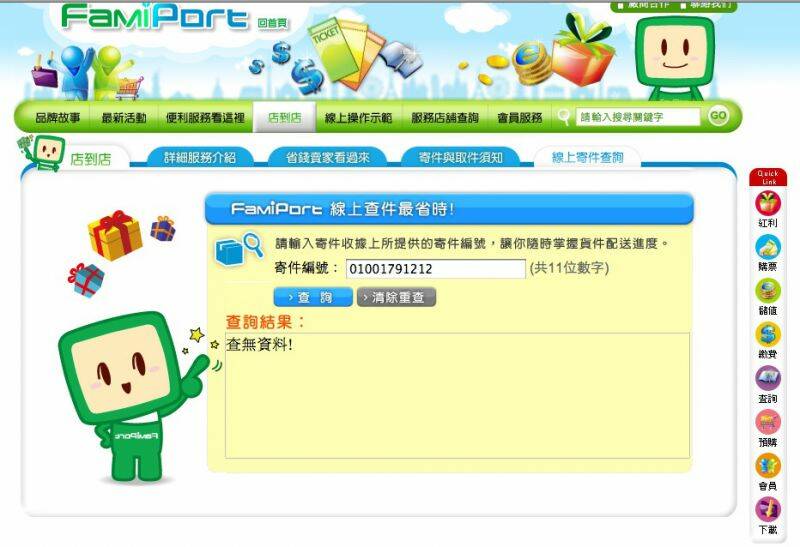Switch to the 詳細服務介紹 tab
Viewport: 800px width, 547px height.
pyautogui.click(x=200, y=158)
